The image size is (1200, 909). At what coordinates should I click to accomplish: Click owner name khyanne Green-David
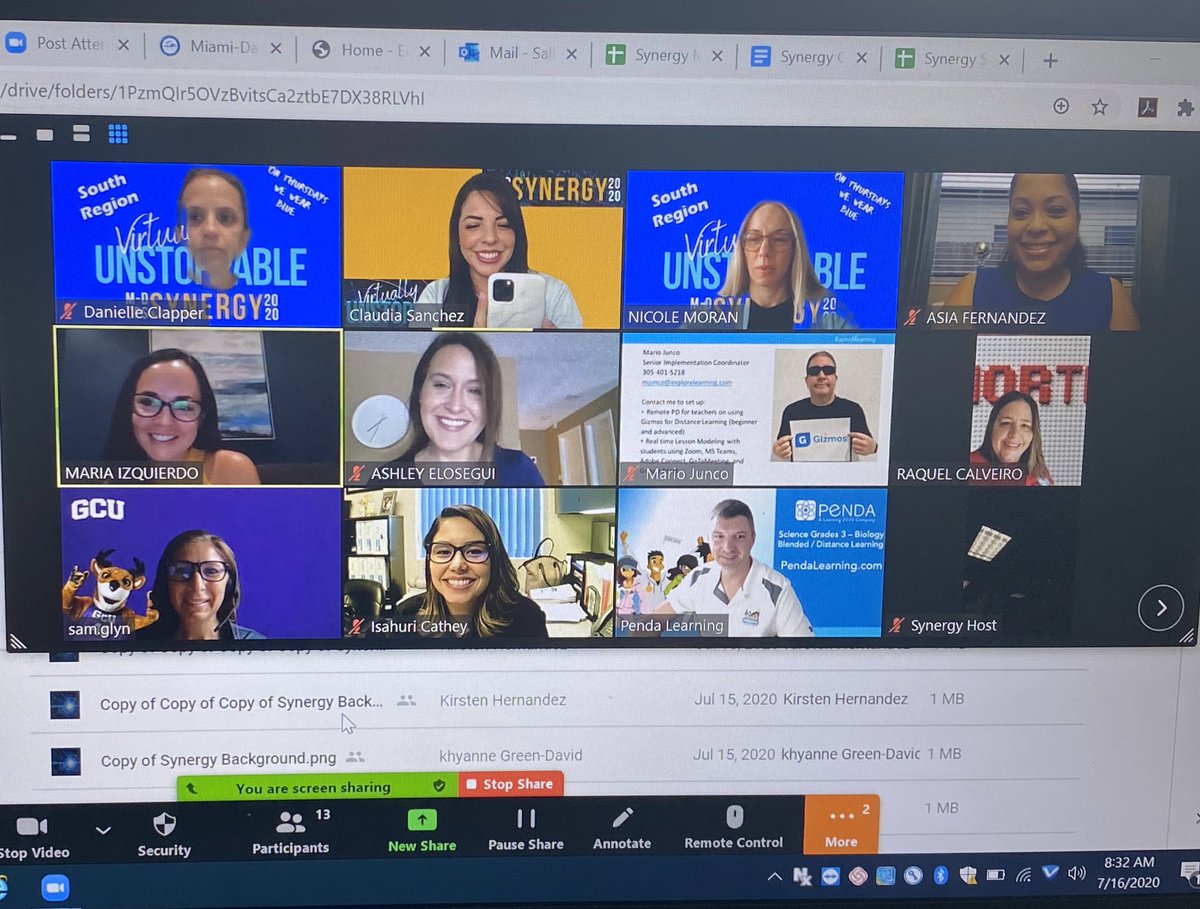tap(511, 755)
